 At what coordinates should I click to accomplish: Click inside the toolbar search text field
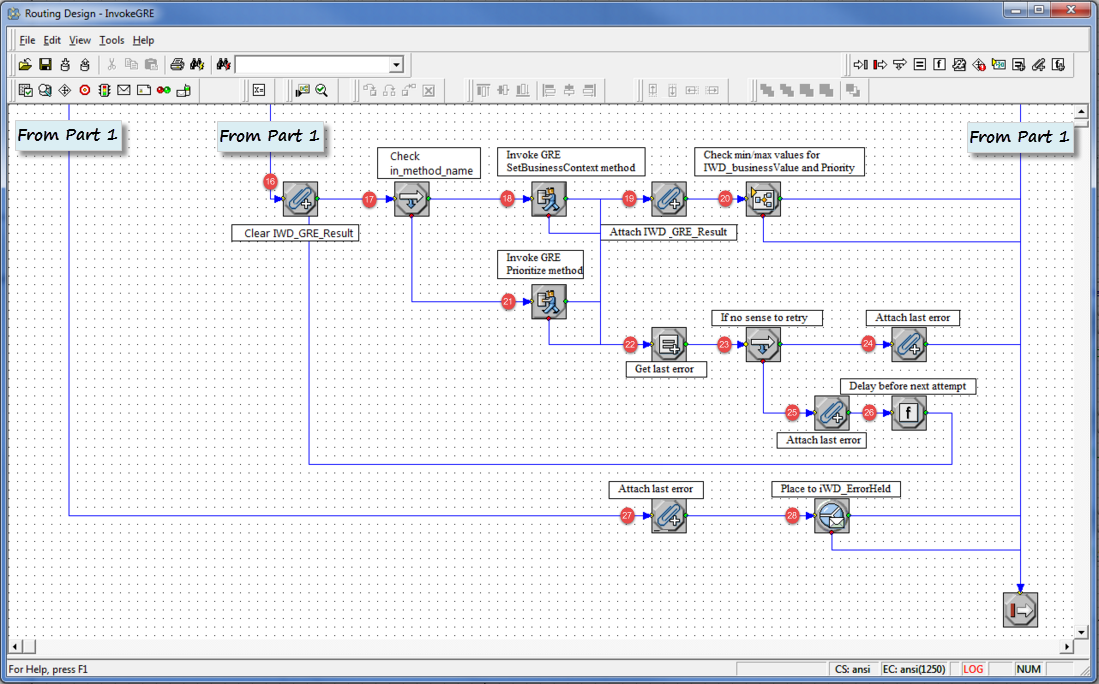pyautogui.click(x=310, y=65)
